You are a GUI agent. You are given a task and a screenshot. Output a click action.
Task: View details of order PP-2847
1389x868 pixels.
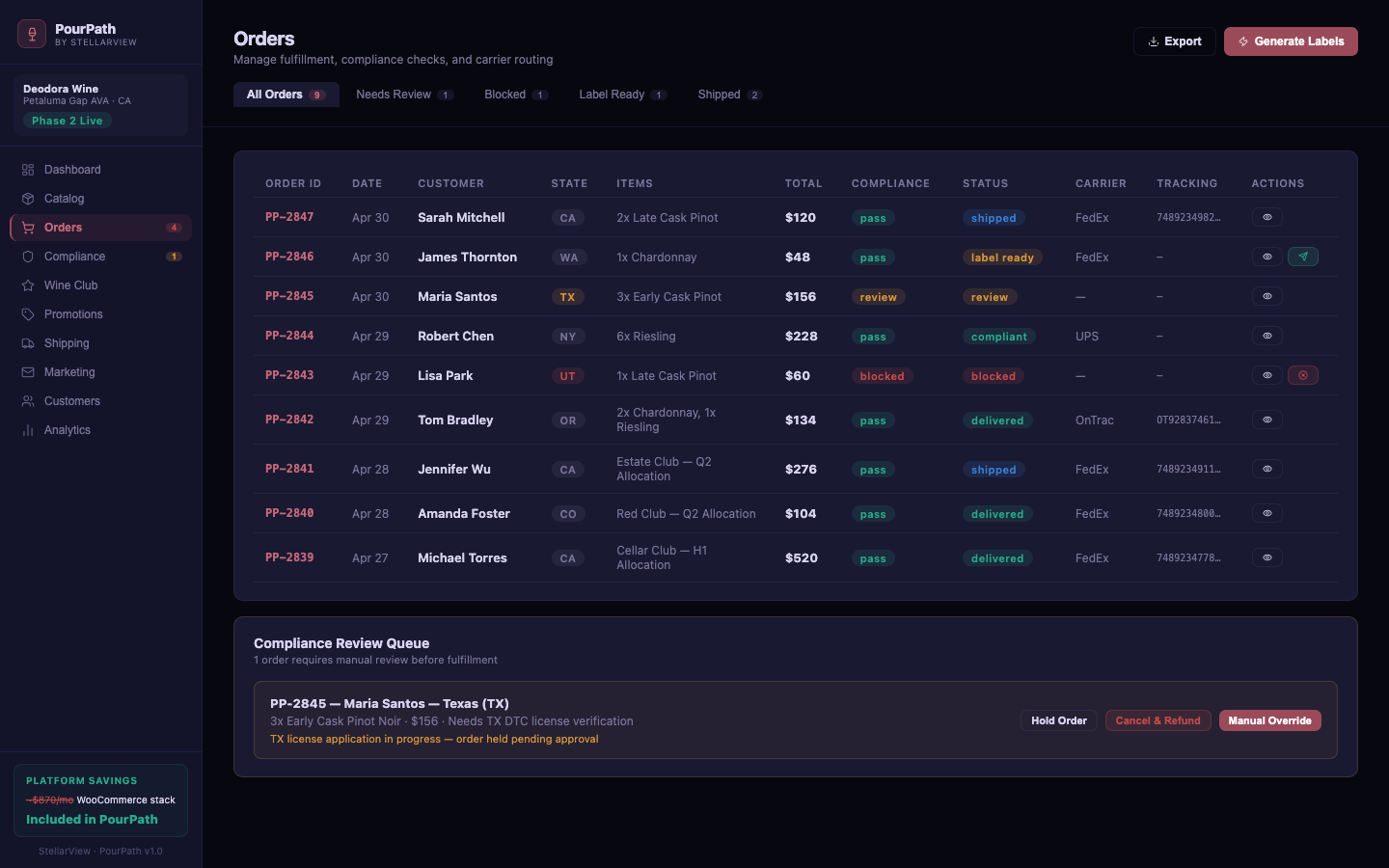[1266, 218]
